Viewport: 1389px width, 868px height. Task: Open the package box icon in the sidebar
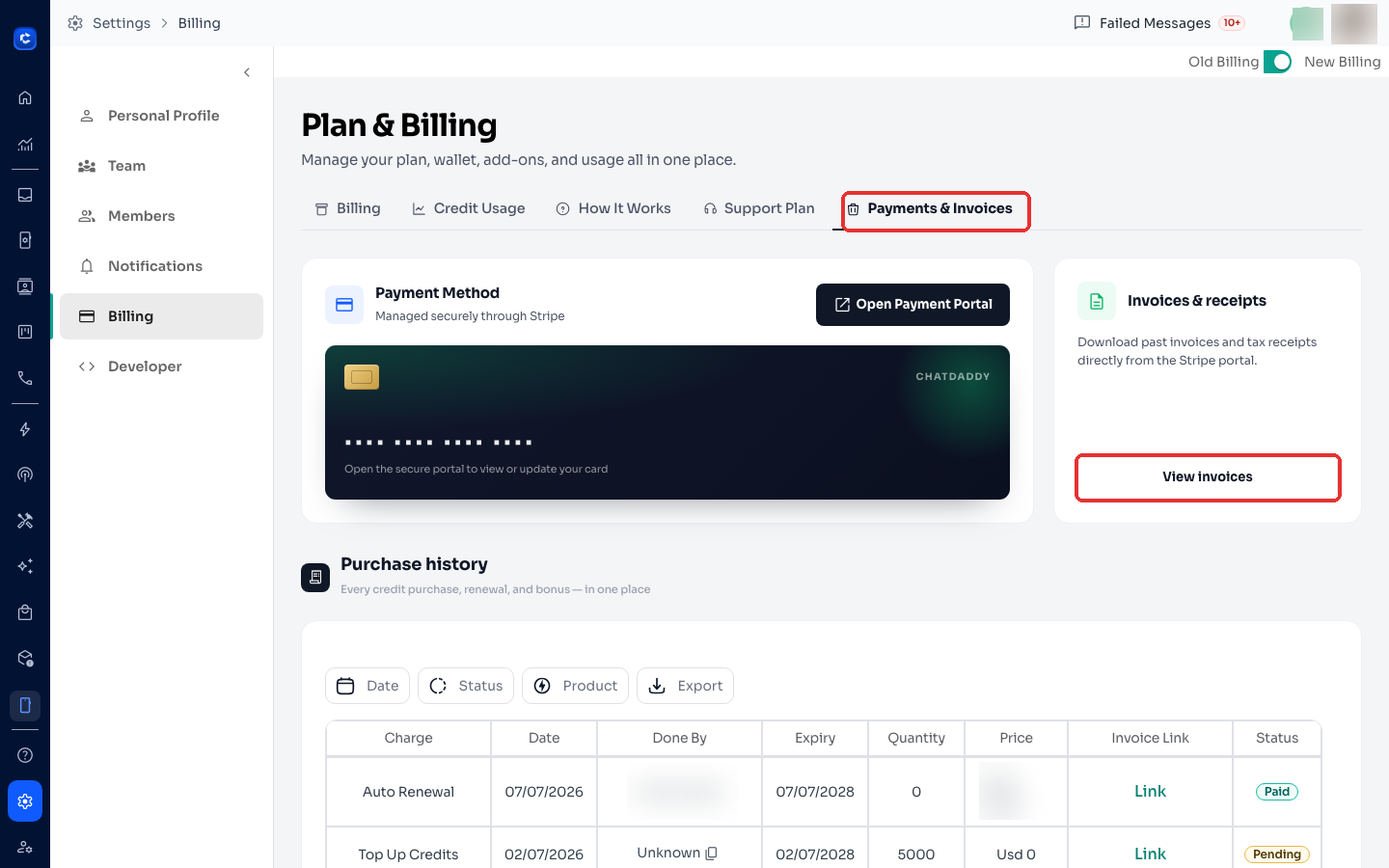click(25, 659)
